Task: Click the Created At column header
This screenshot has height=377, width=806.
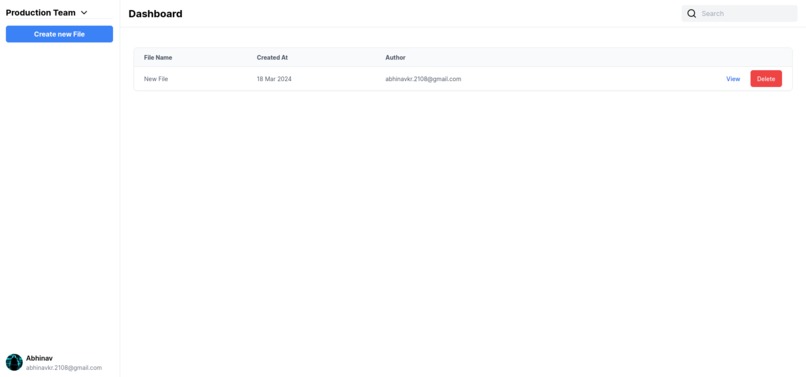Action: click(272, 58)
